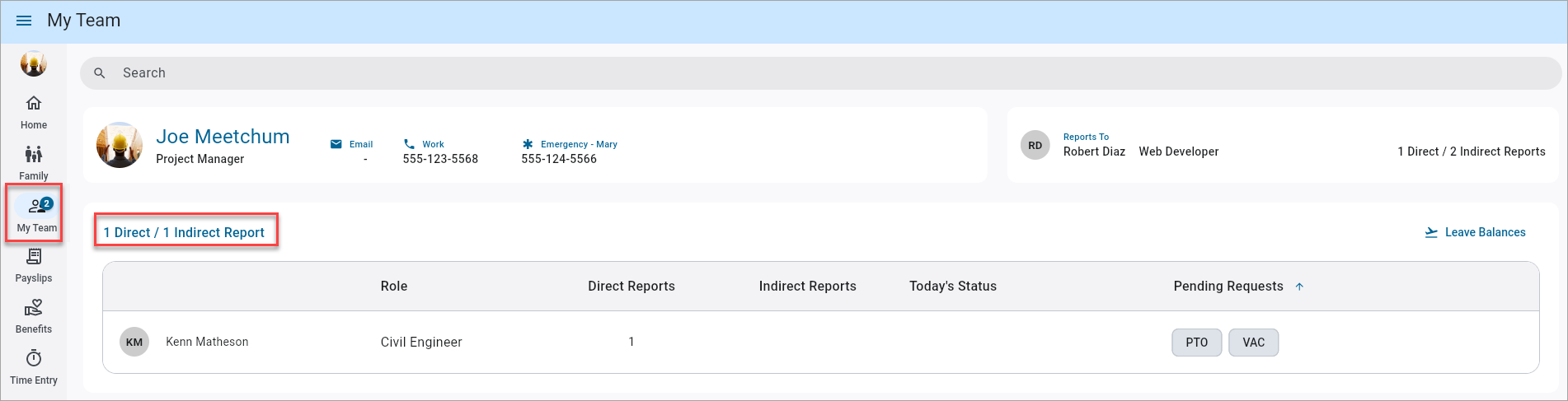Open Time Entry from sidebar
1568x401 pixels.
(x=34, y=367)
